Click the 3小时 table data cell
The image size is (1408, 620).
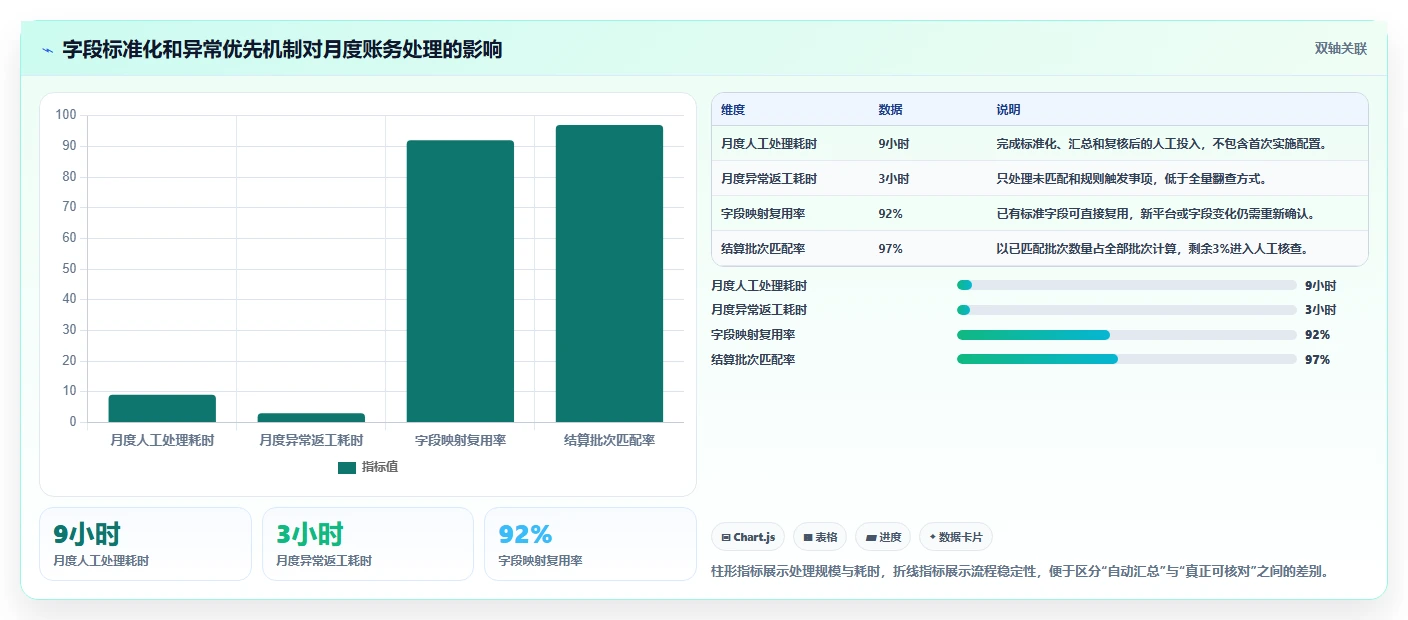pyautogui.click(x=894, y=179)
